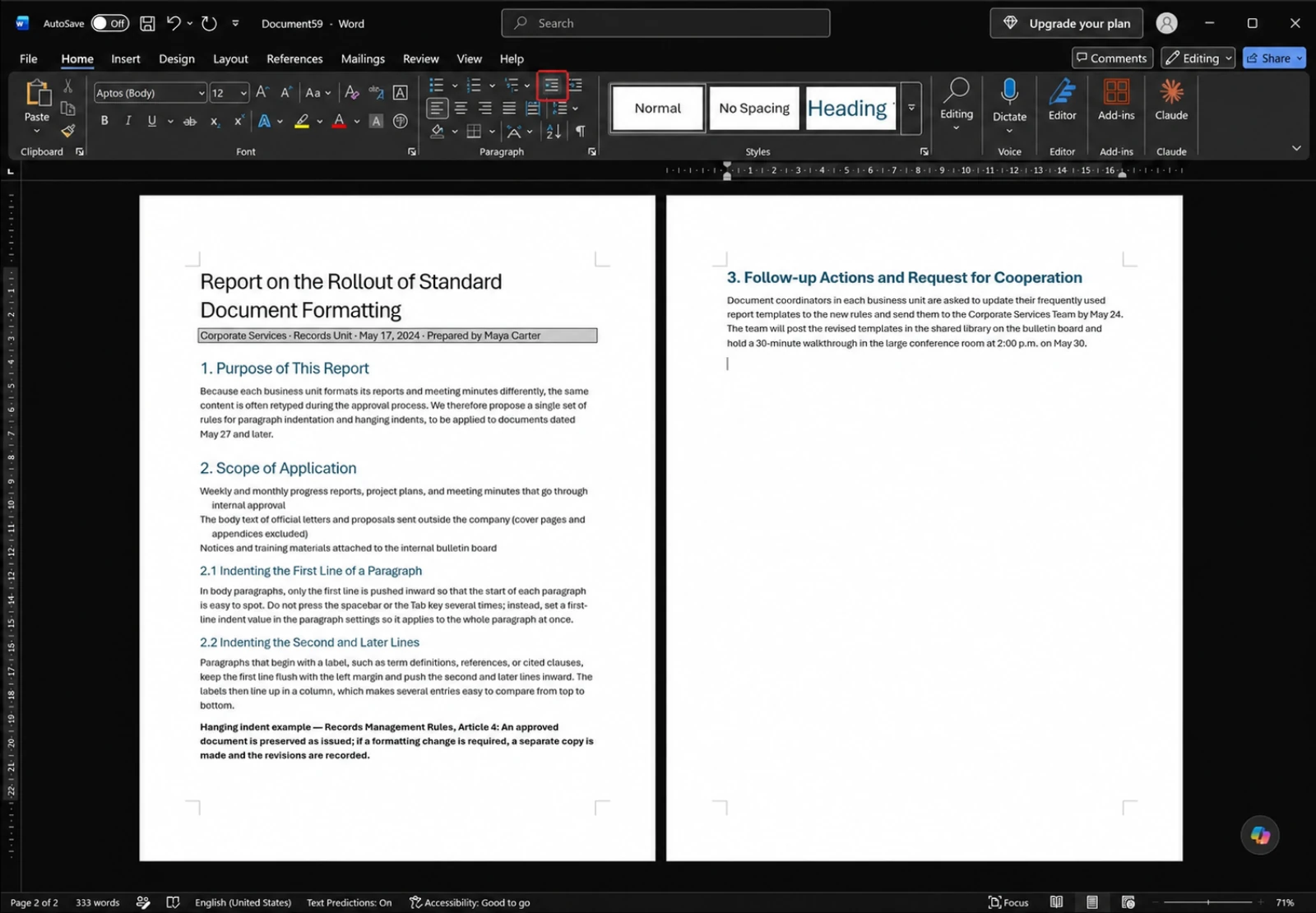Apply the Heading style
Screen dimensions: 1316x913
(850, 108)
